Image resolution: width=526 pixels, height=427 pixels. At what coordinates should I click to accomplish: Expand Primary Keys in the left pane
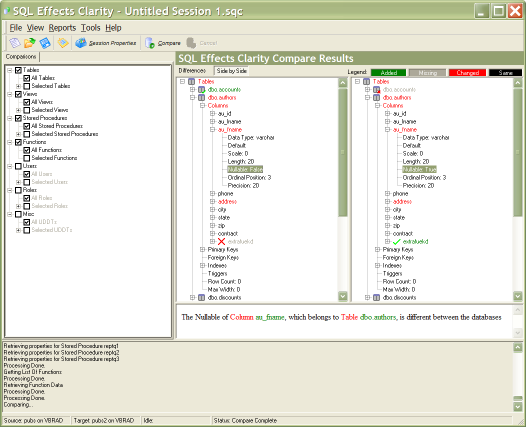[x=202, y=250]
